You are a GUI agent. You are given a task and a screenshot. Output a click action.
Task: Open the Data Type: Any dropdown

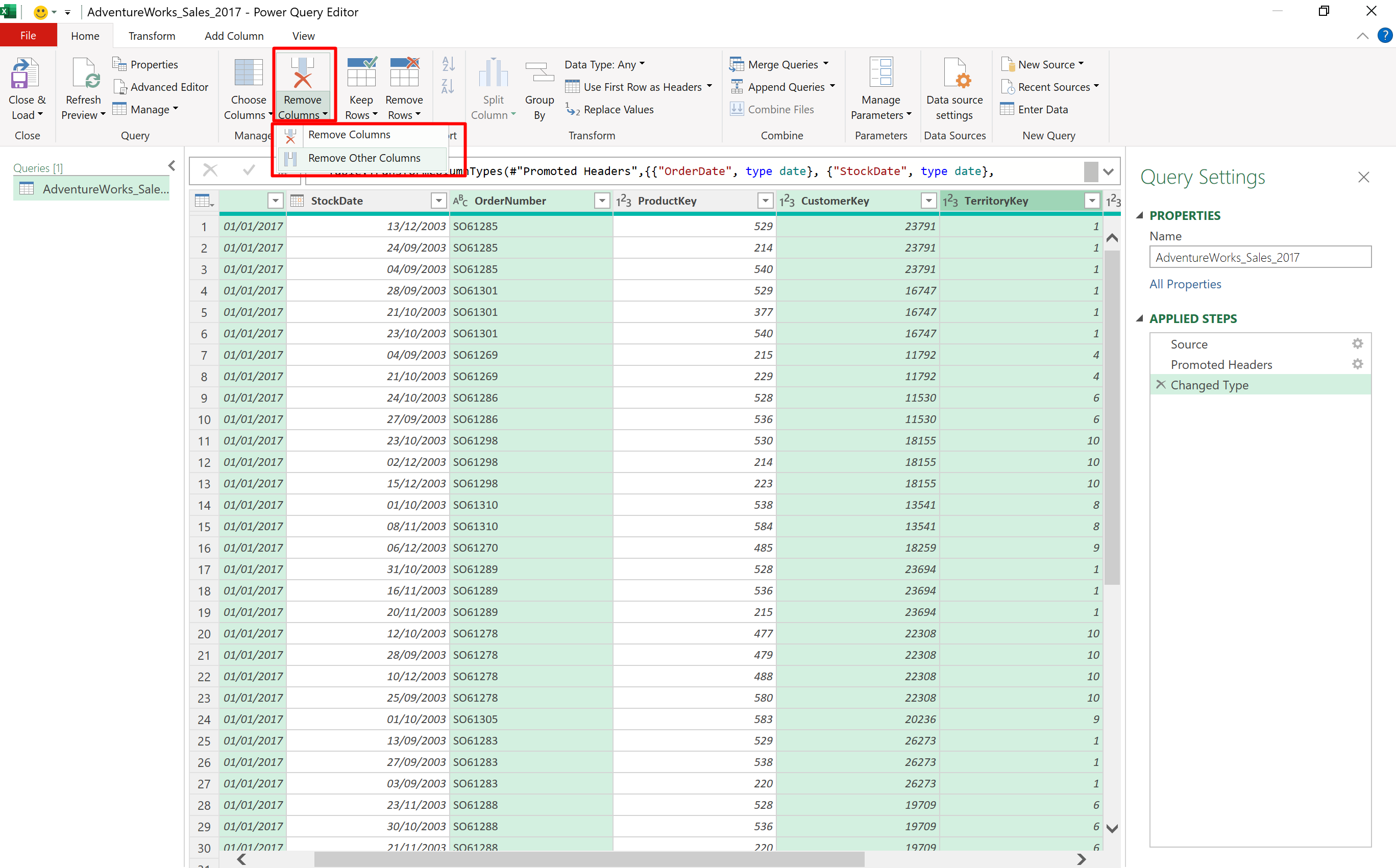coord(605,64)
